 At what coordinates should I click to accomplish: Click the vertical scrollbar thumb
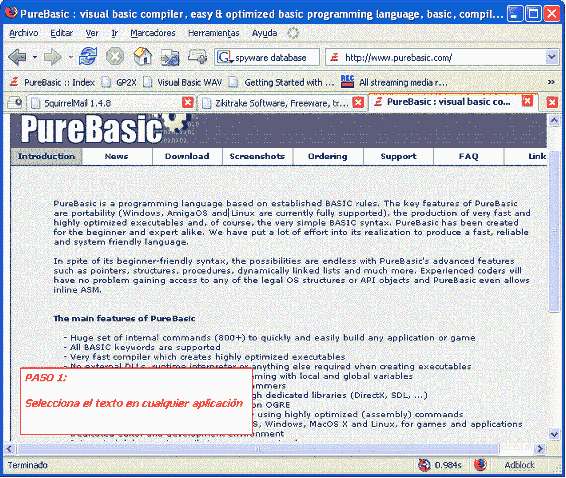pyautogui.click(x=554, y=231)
